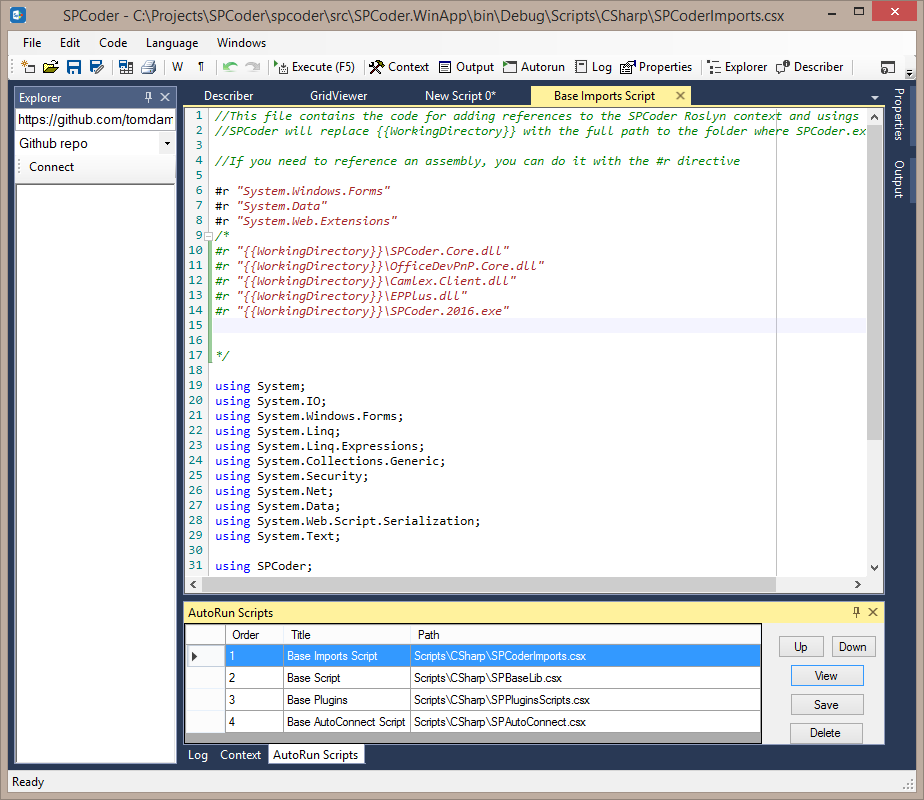Click the Connect button in Explorer

[51, 167]
